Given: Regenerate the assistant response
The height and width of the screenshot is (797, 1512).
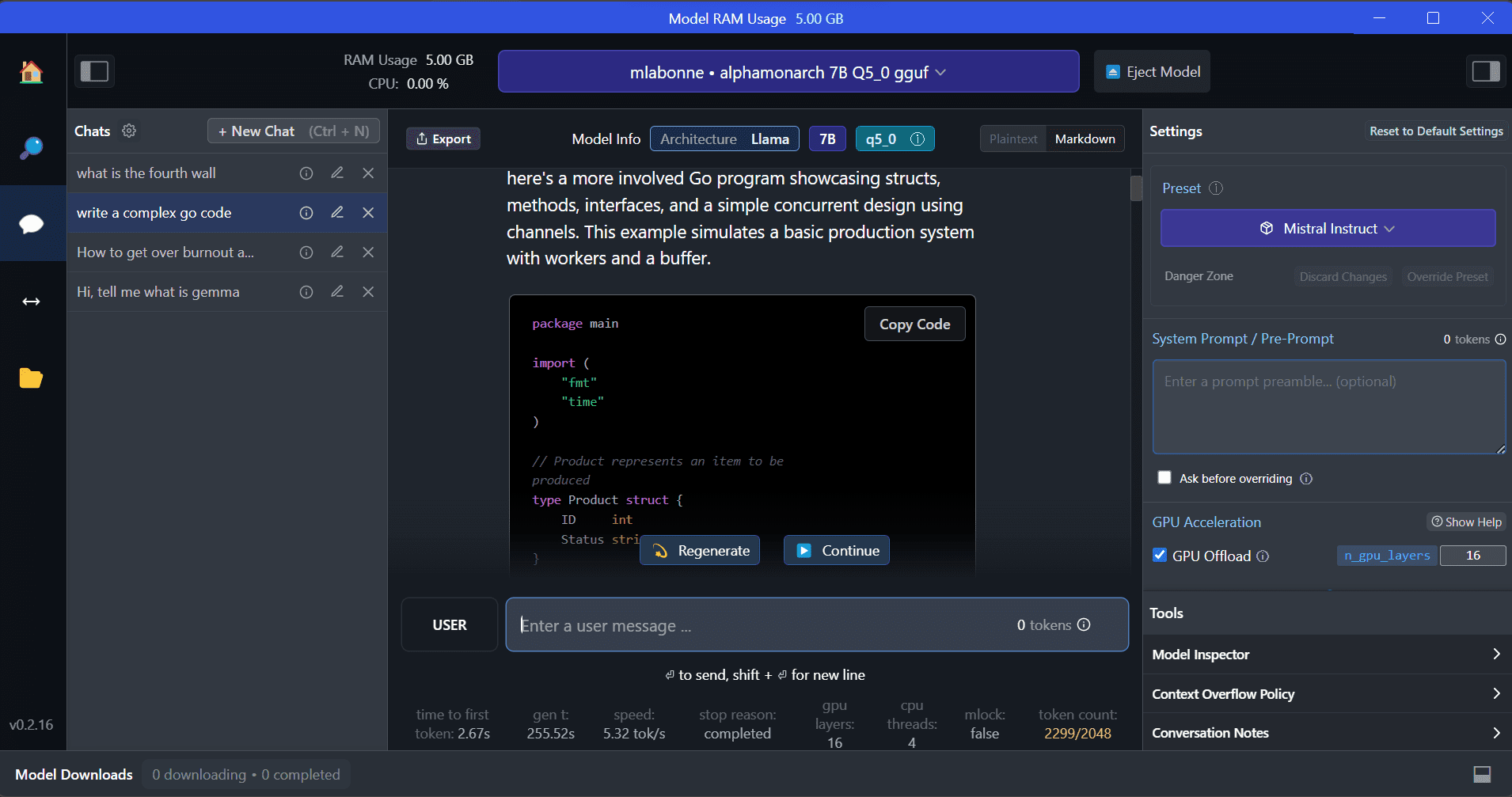Looking at the screenshot, I should [700, 550].
